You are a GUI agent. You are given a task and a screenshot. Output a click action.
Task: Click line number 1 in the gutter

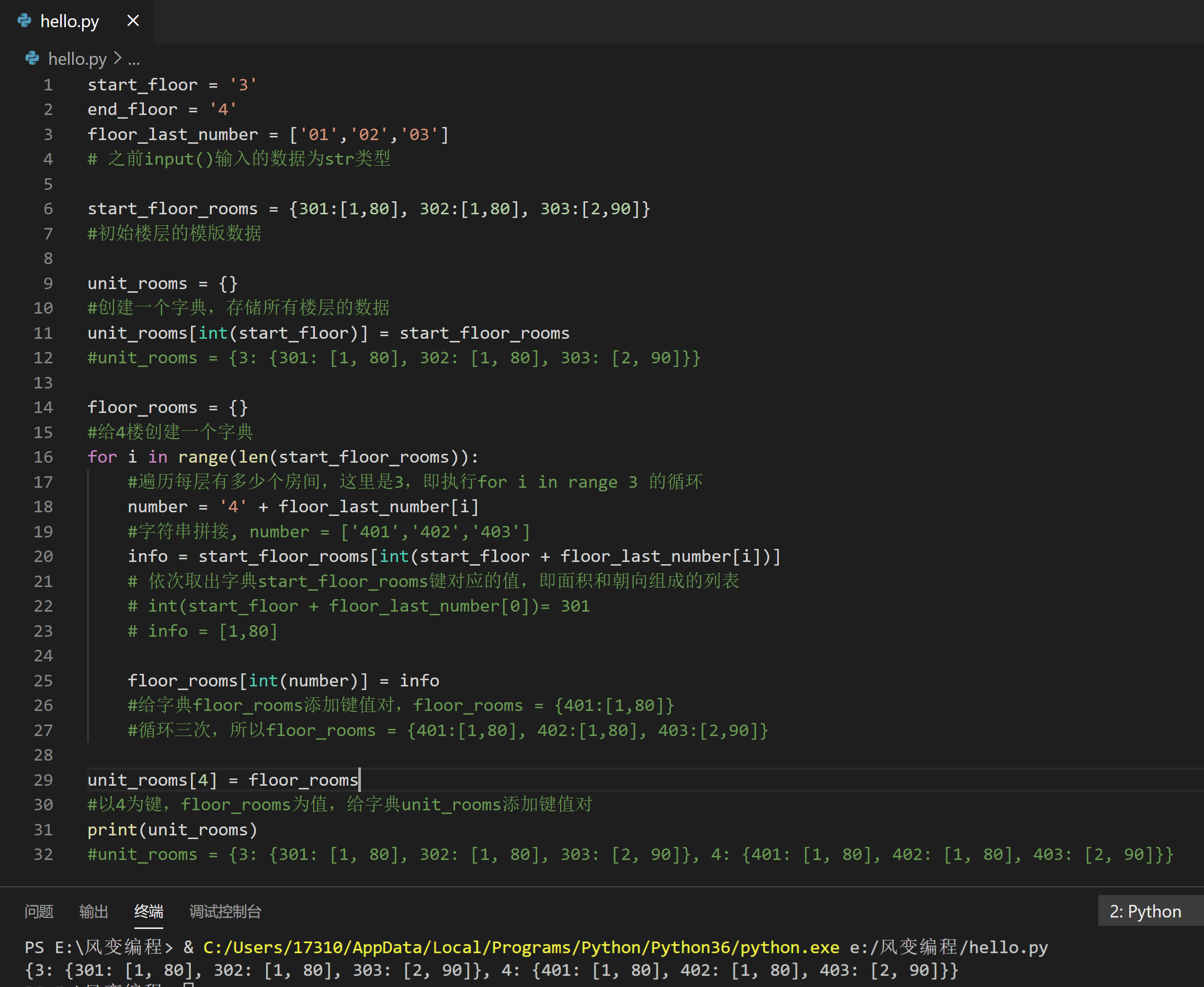point(48,85)
